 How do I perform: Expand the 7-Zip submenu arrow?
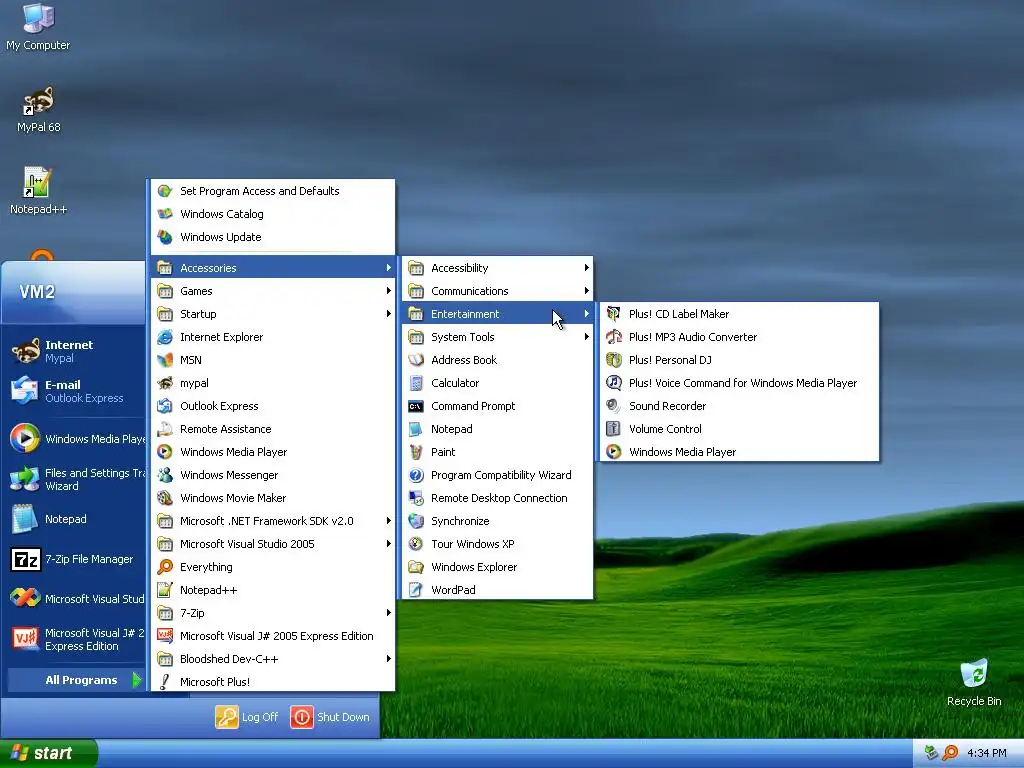tap(389, 613)
